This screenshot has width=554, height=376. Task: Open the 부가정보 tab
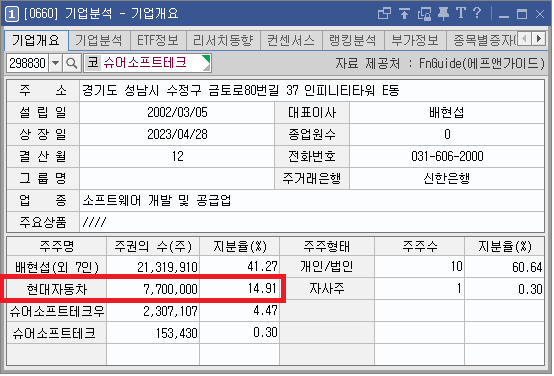point(415,41)
